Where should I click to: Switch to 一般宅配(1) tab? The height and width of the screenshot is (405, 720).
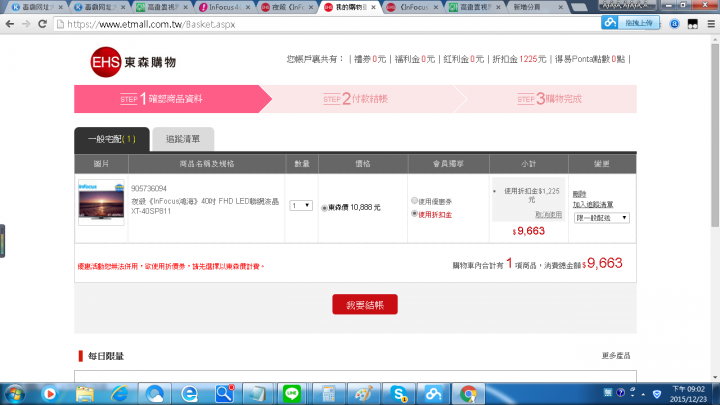[112, 139]
